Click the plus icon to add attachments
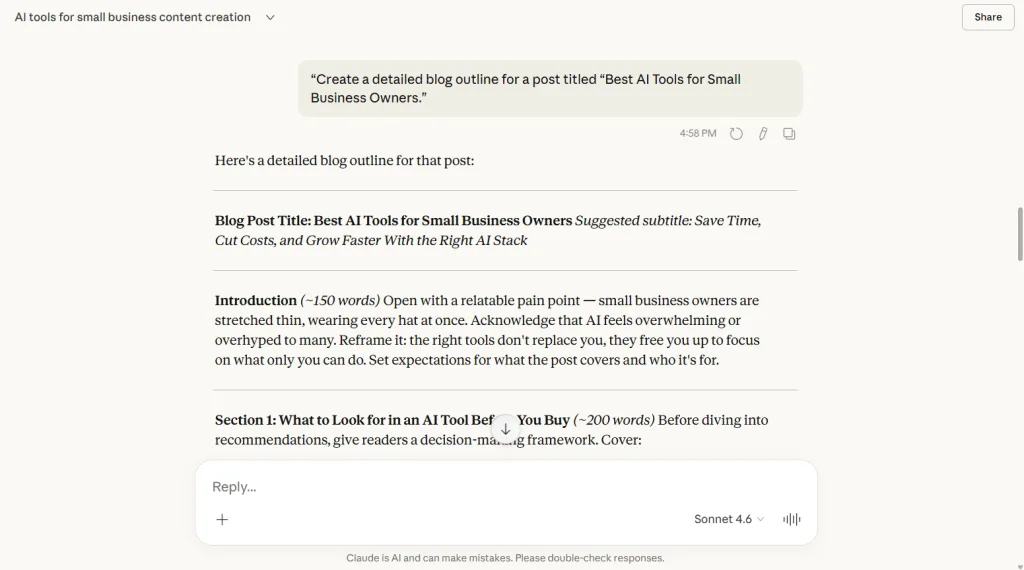Viewport: 1024px width, 570px height. 222,520
